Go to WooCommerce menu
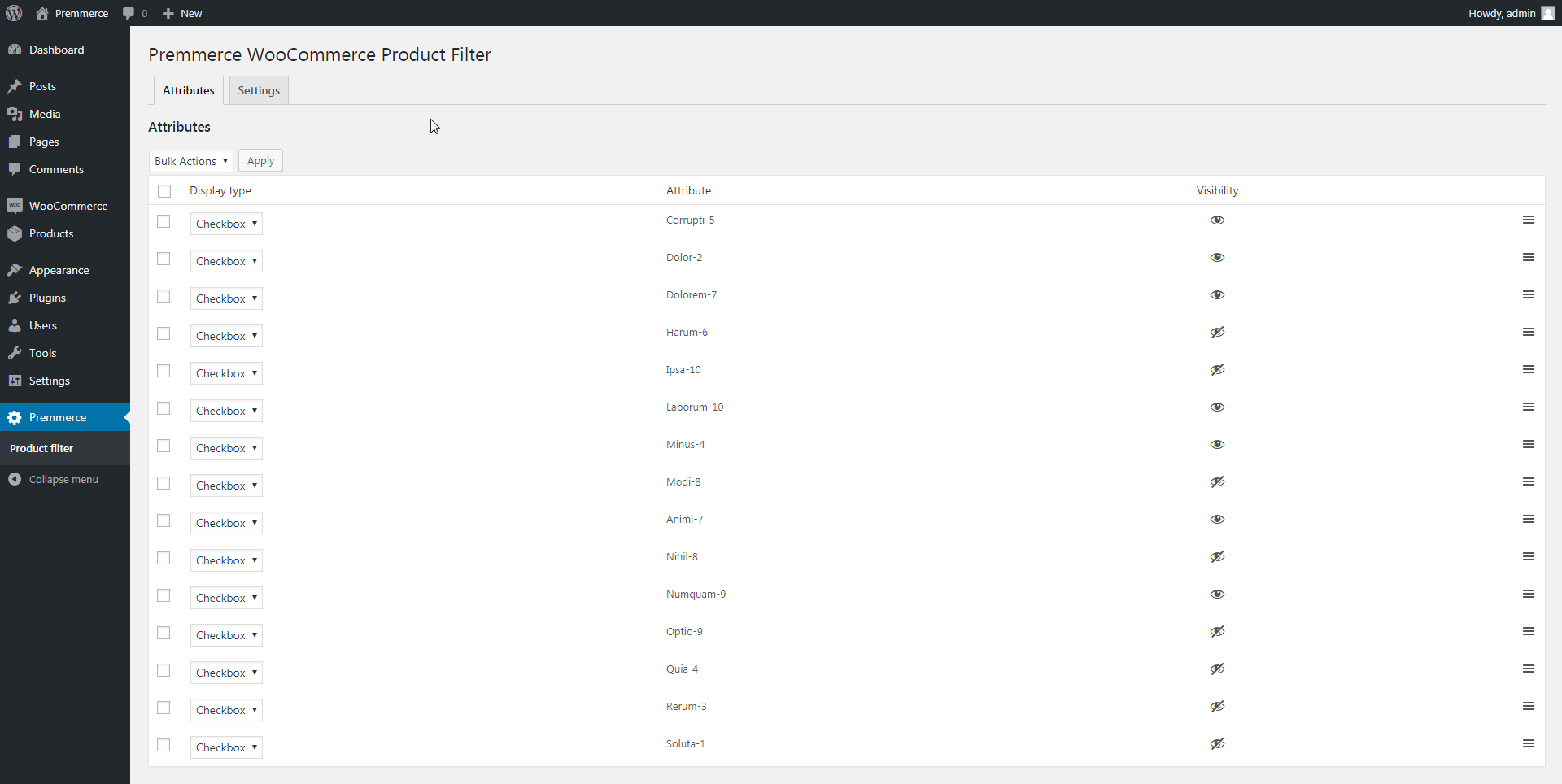 click(x=65, y=206)
